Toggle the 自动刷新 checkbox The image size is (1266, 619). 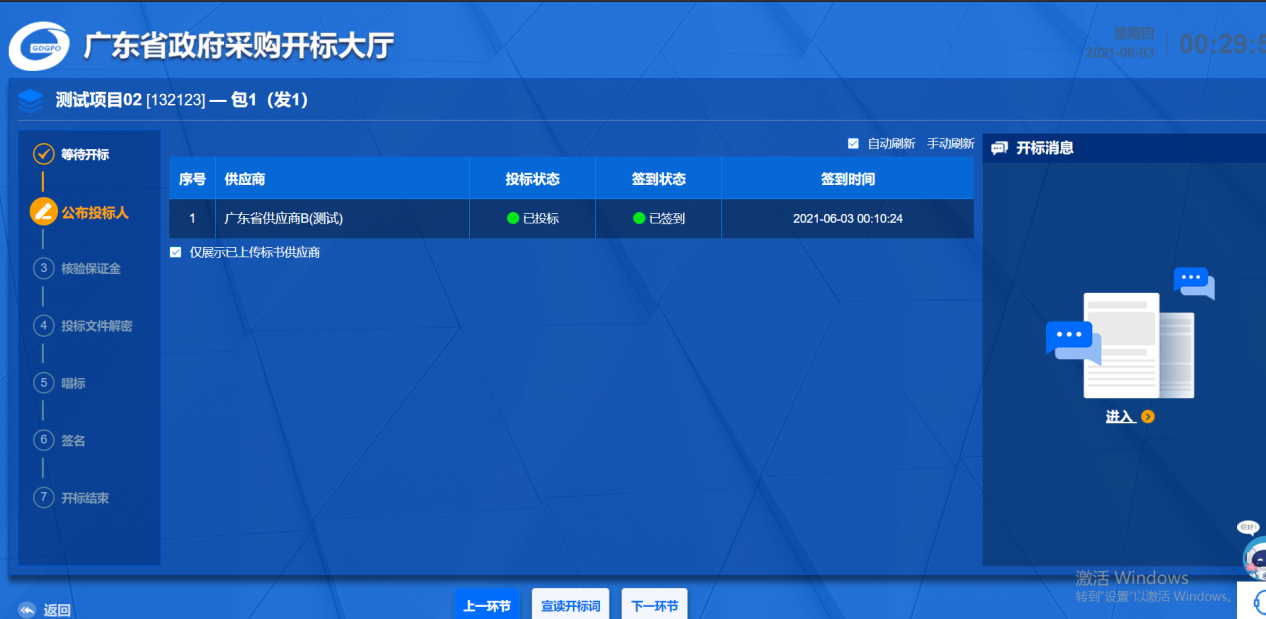[853, 144]
